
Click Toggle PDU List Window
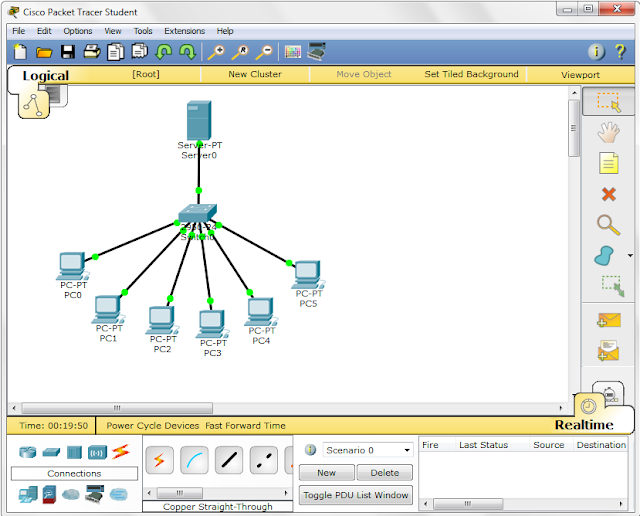click(356, 495)
